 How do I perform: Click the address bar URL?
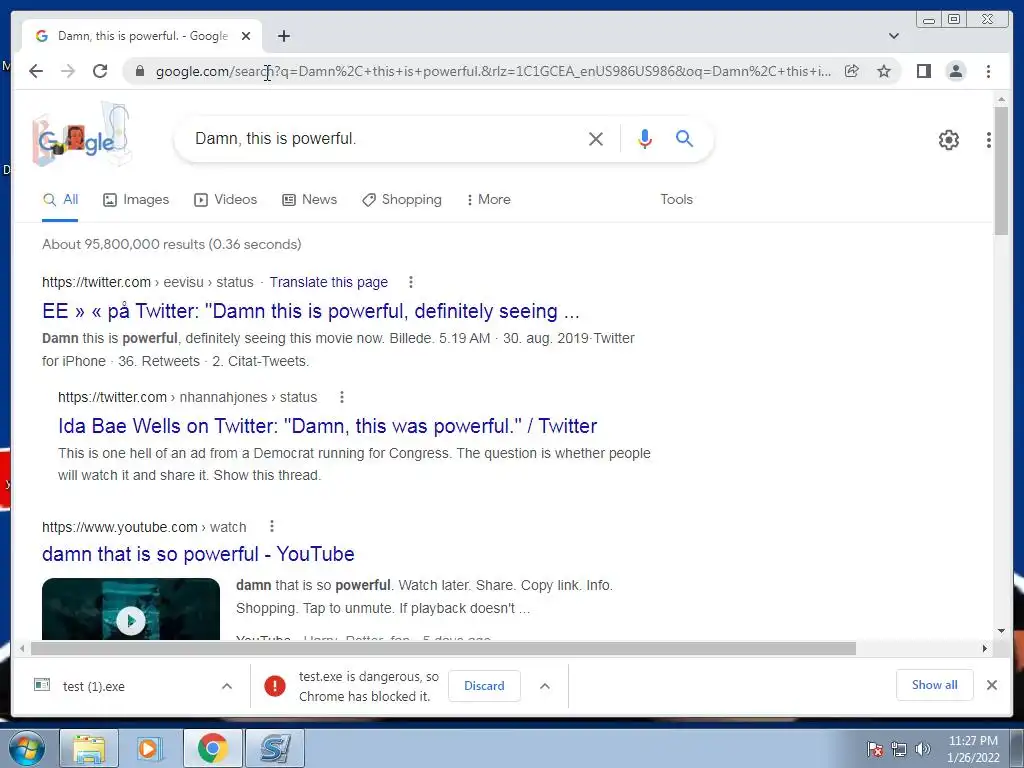coord(493,71)
